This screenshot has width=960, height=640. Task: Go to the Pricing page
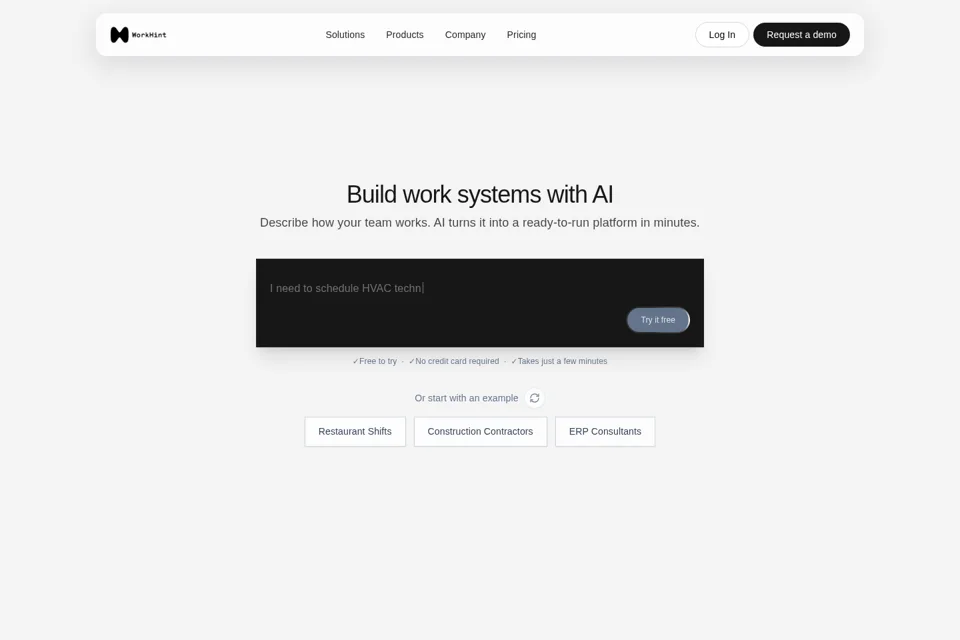coord(522,35)
